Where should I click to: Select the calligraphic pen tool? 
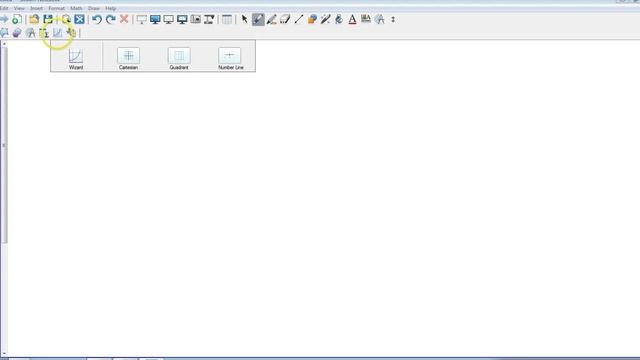(x=271, y=19)
